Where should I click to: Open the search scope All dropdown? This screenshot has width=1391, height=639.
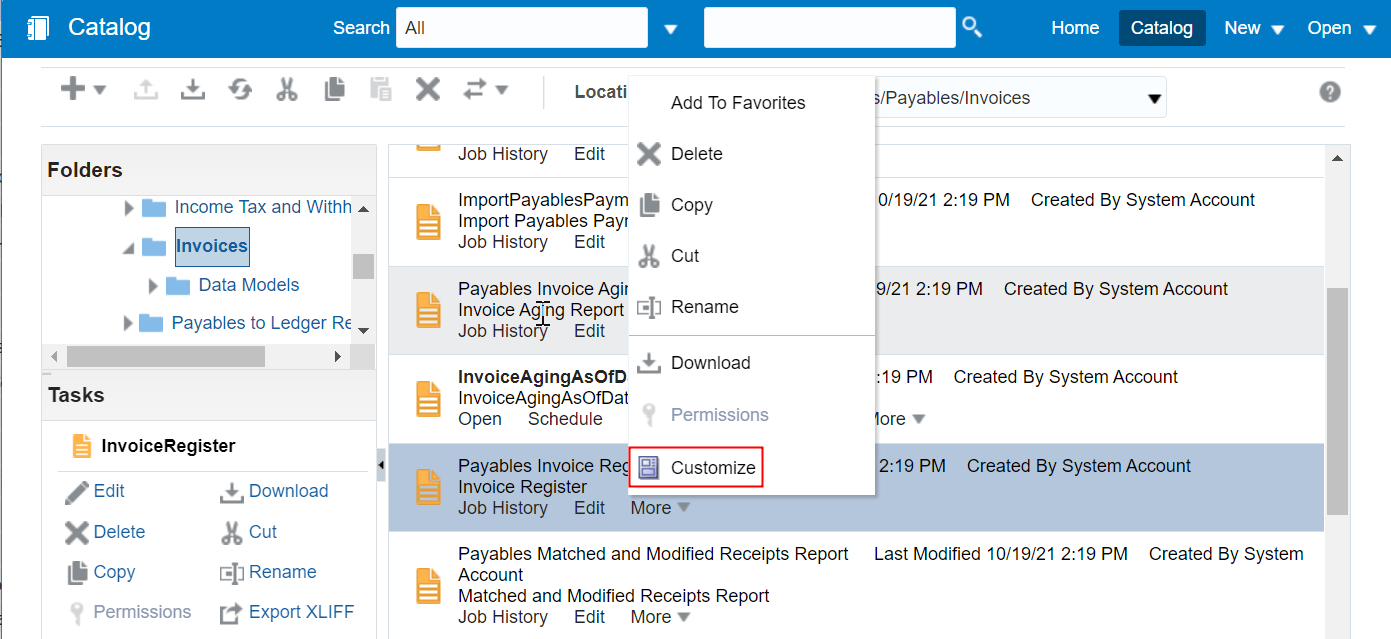[x=669, y=27]
